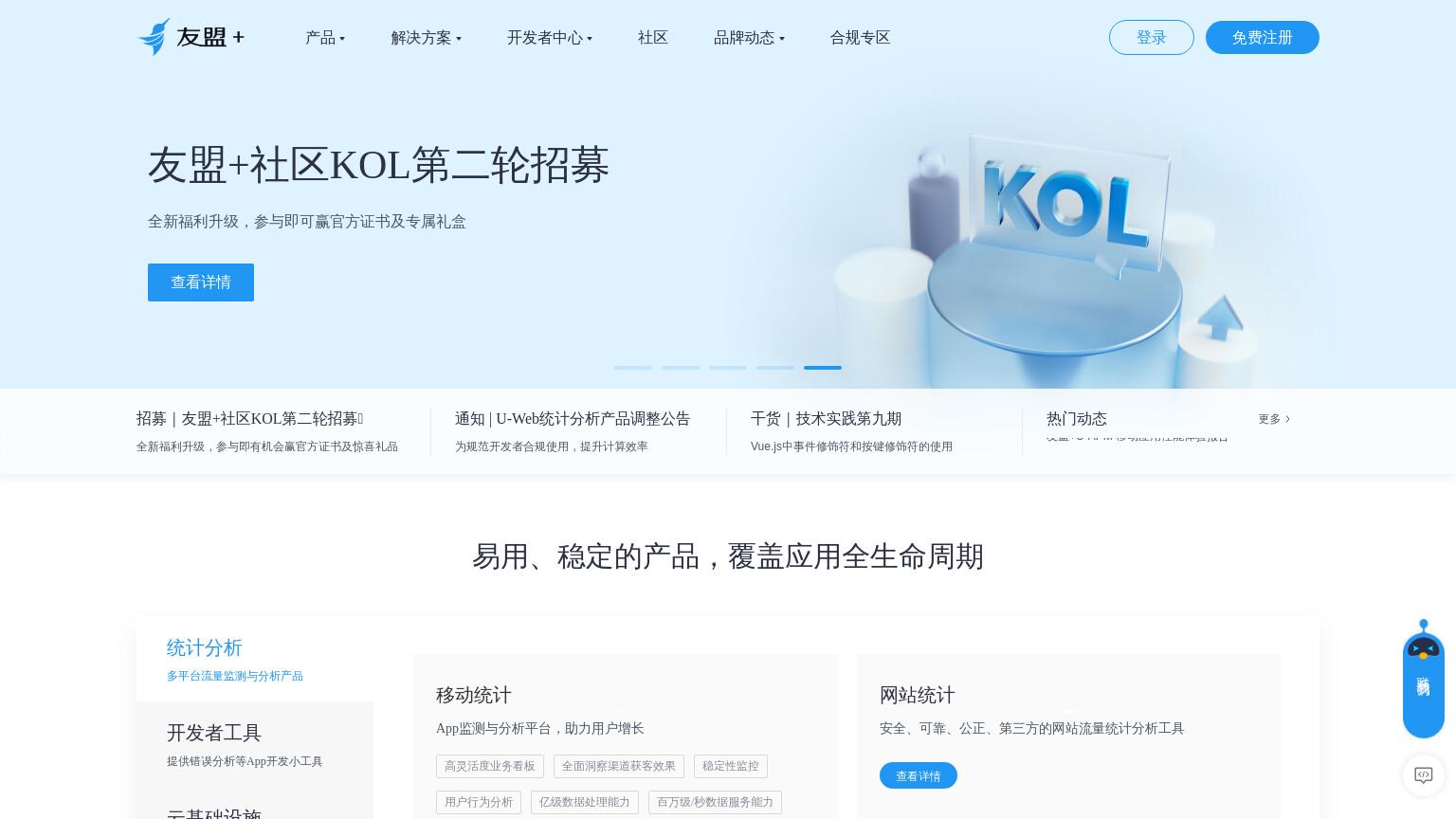This screenshot has width=1456, height=819.
Task: Select the third carousel slide indicator
Action: pos(728,367)
